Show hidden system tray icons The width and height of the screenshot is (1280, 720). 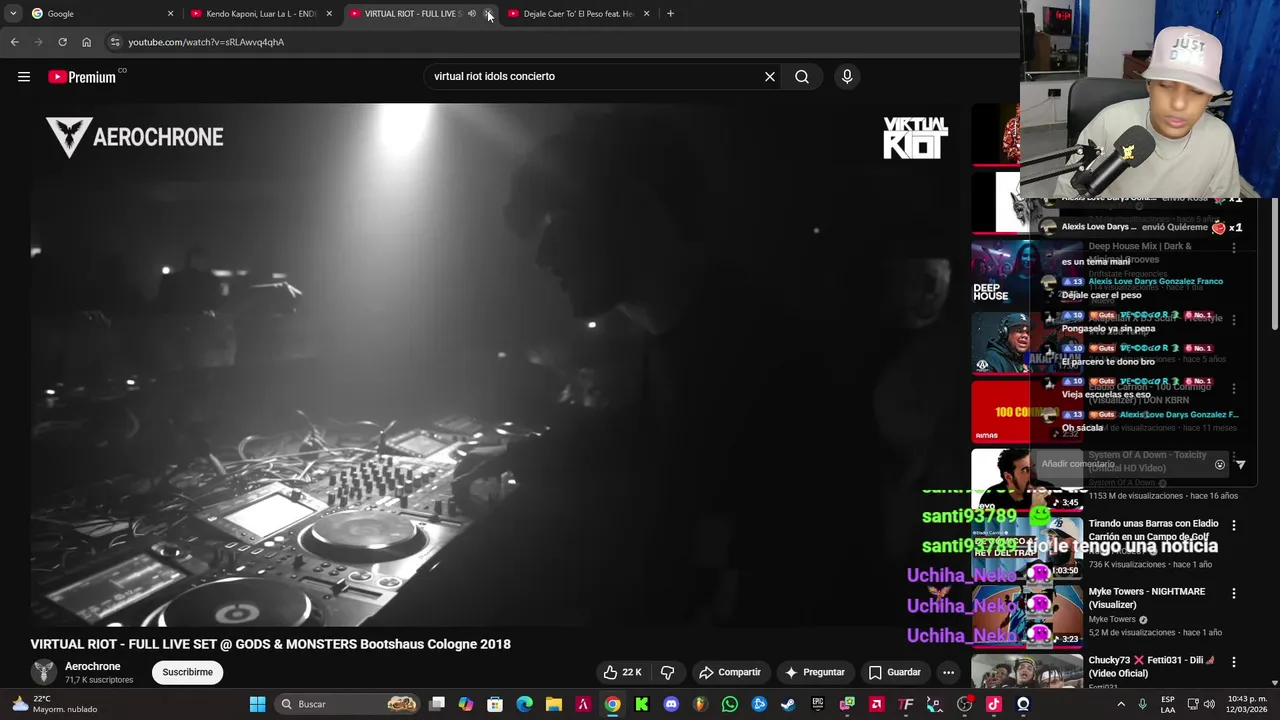[1120, 704]
